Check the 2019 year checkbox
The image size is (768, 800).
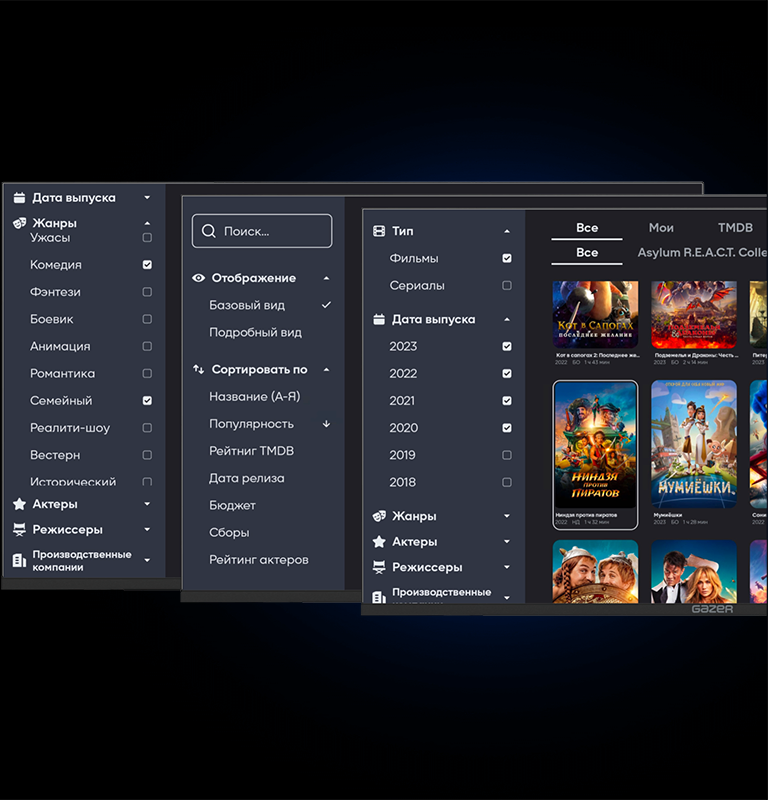pyautogui.click(x=507, y=455)
